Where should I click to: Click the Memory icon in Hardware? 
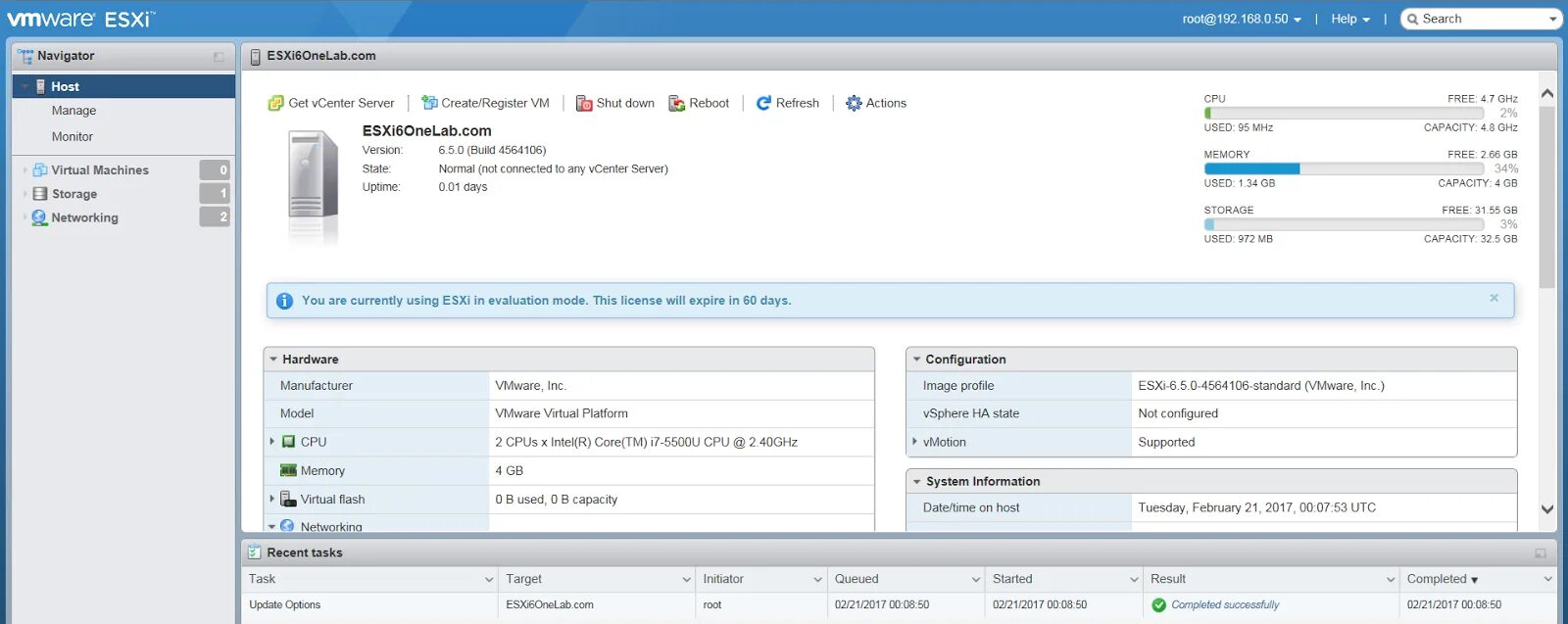coord(288,470)
